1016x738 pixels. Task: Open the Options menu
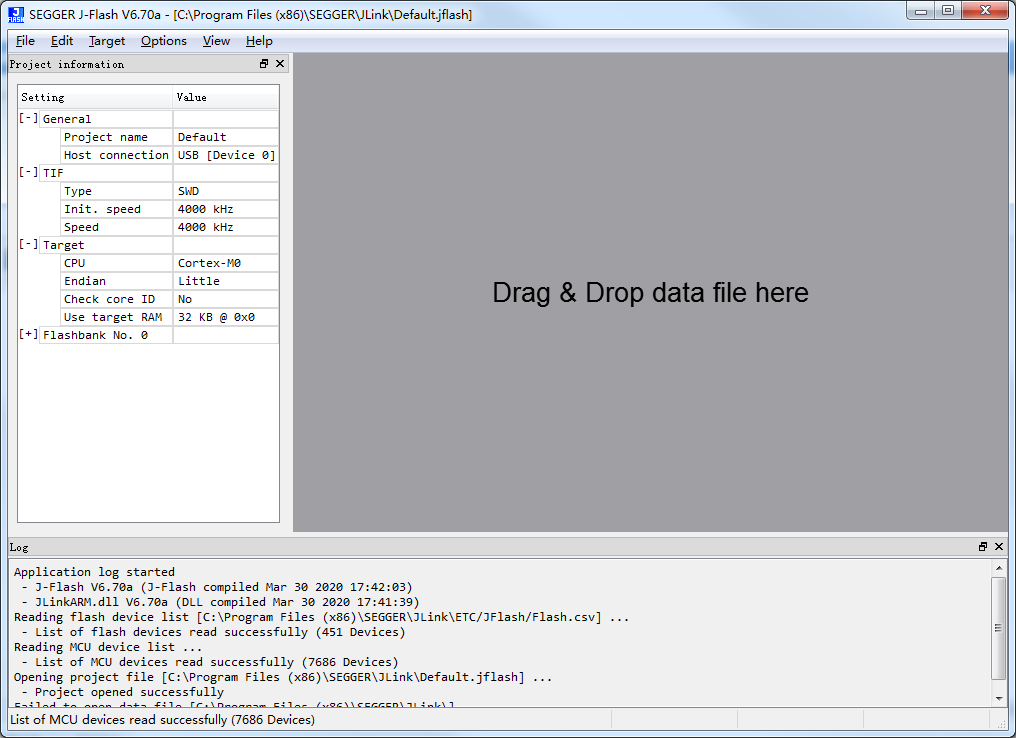point(164,41)
